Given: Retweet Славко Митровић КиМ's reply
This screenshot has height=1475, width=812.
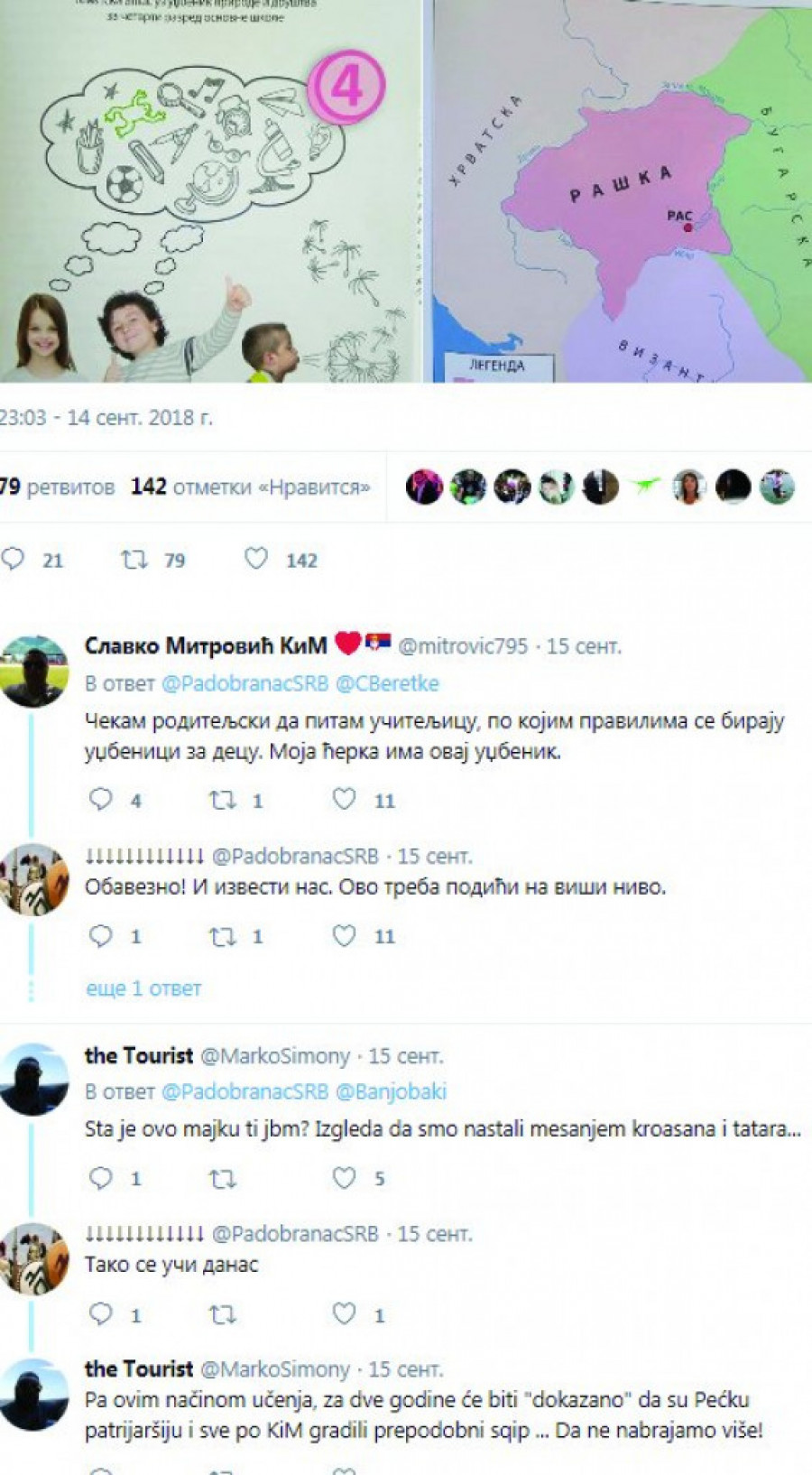Looking at the screenshot, I should [x=223, y=800].
